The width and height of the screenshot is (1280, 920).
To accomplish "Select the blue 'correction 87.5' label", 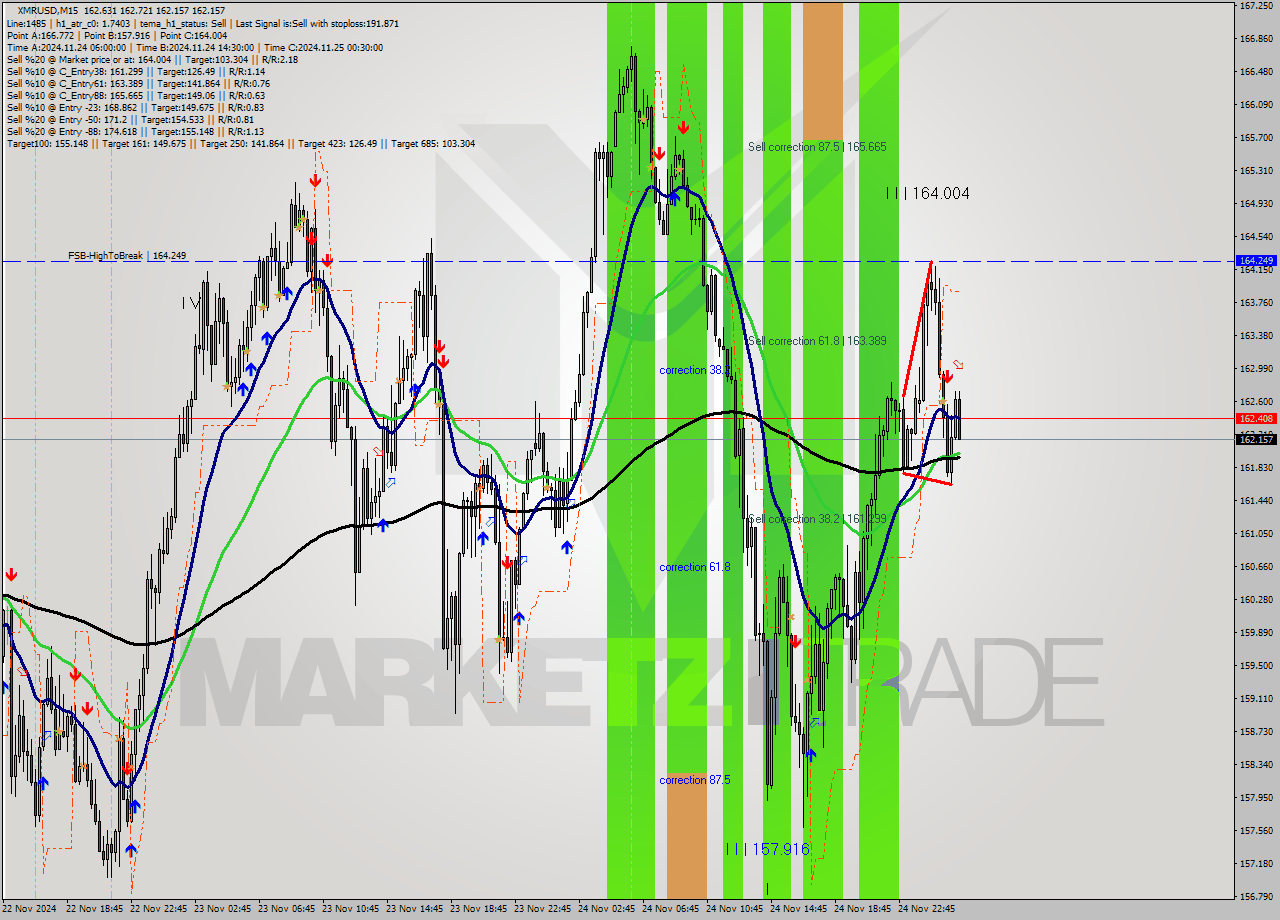I will point(695,780).
